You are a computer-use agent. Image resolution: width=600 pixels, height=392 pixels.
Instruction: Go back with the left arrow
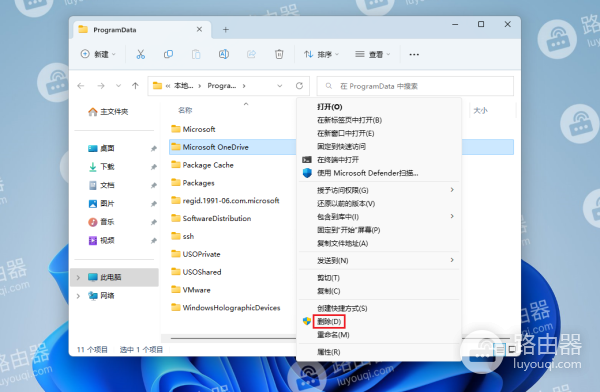(x=81, y=86)
